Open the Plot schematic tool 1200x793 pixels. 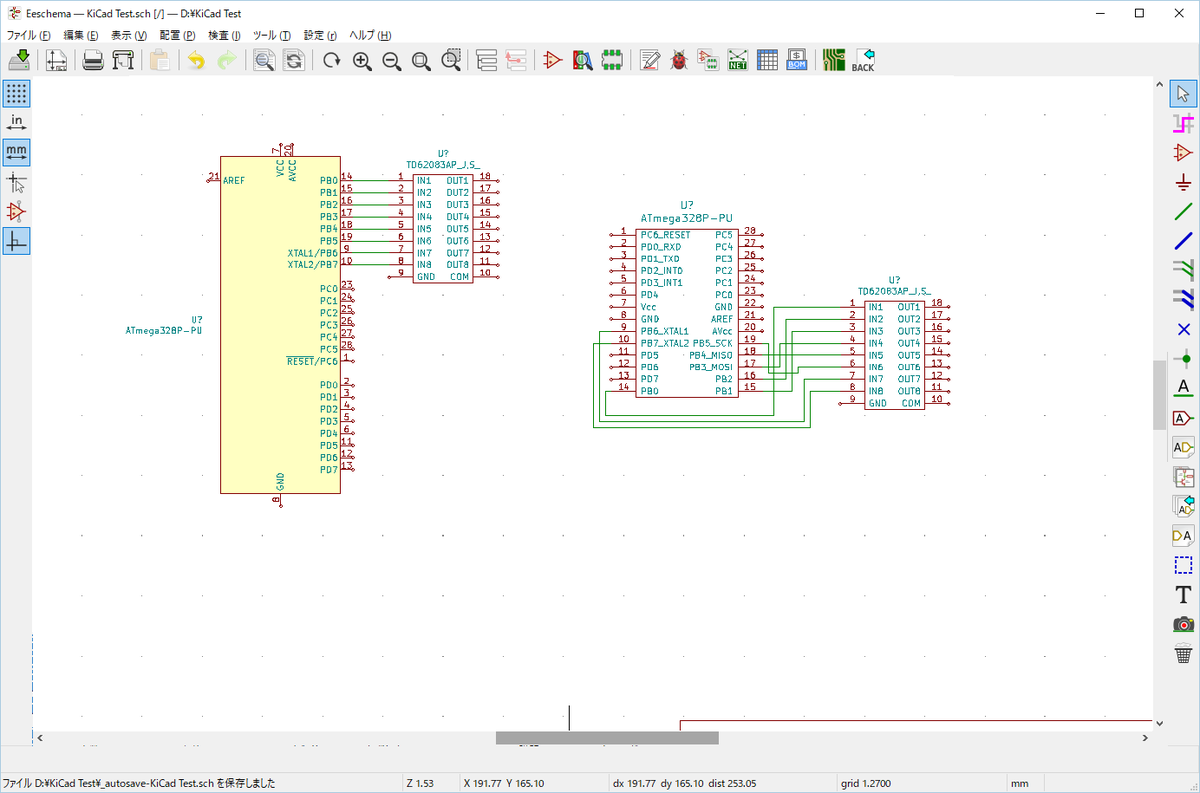(123, 61)
